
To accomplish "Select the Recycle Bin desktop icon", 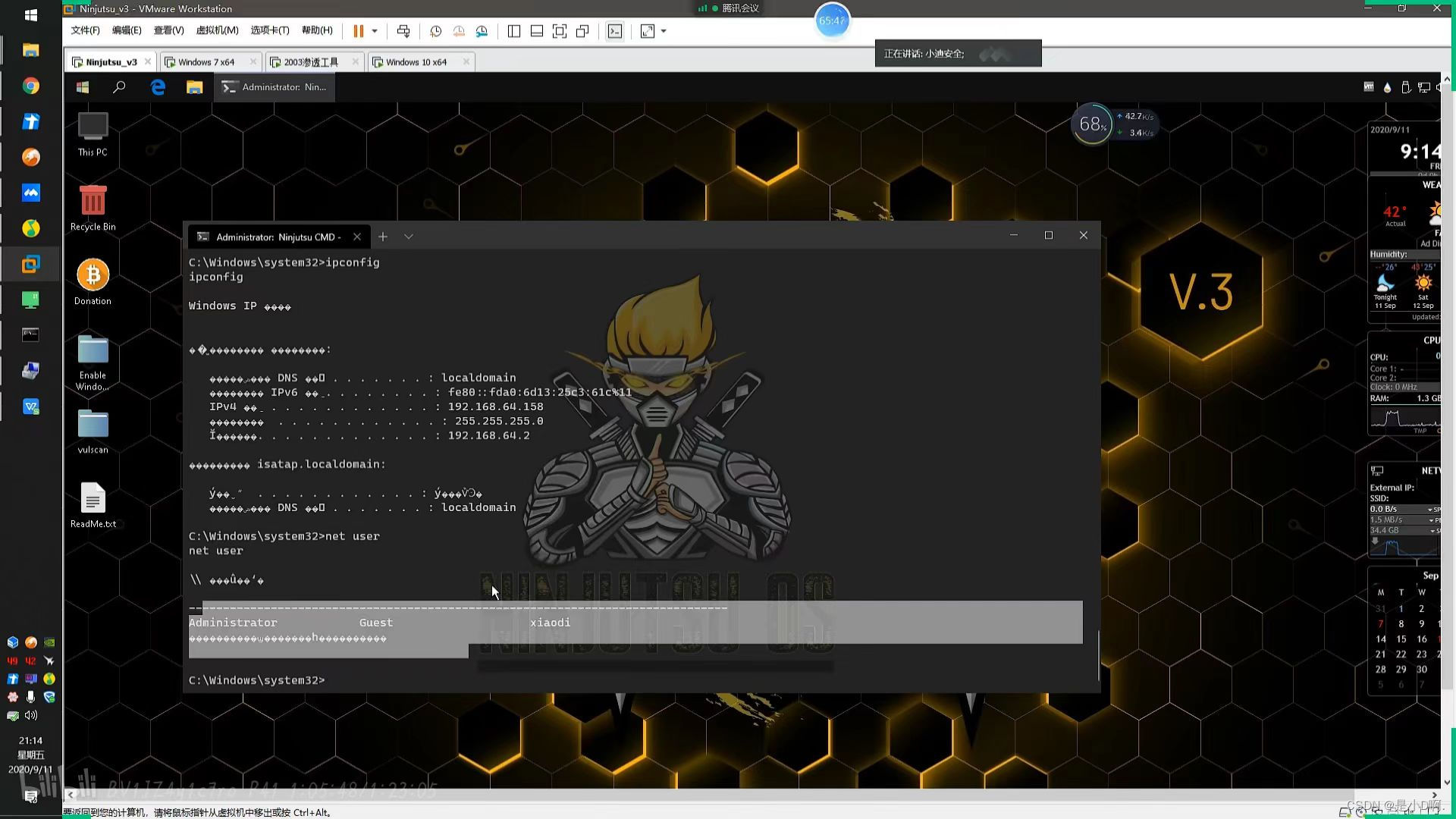I will [x=93, y=208].
